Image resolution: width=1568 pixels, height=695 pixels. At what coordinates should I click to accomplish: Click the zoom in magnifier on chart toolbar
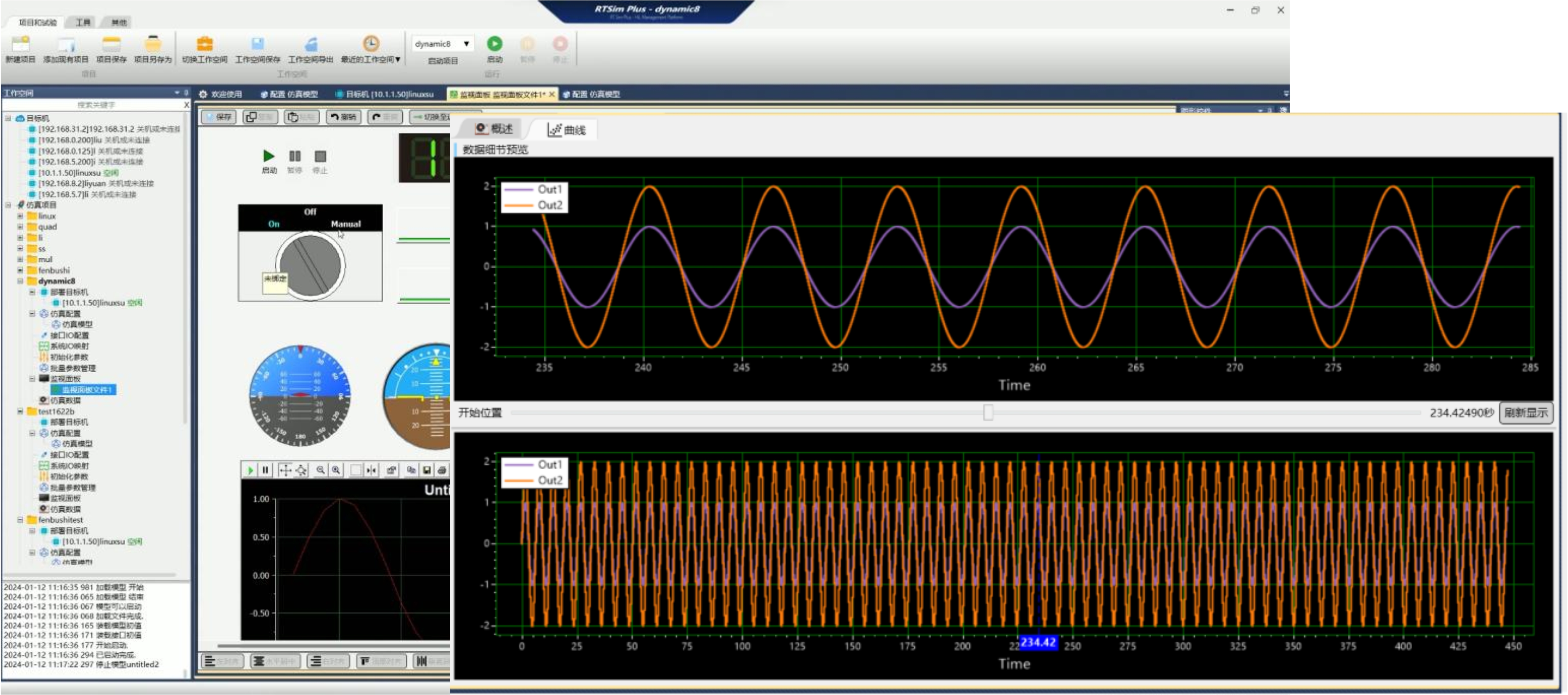pos(335,470)
